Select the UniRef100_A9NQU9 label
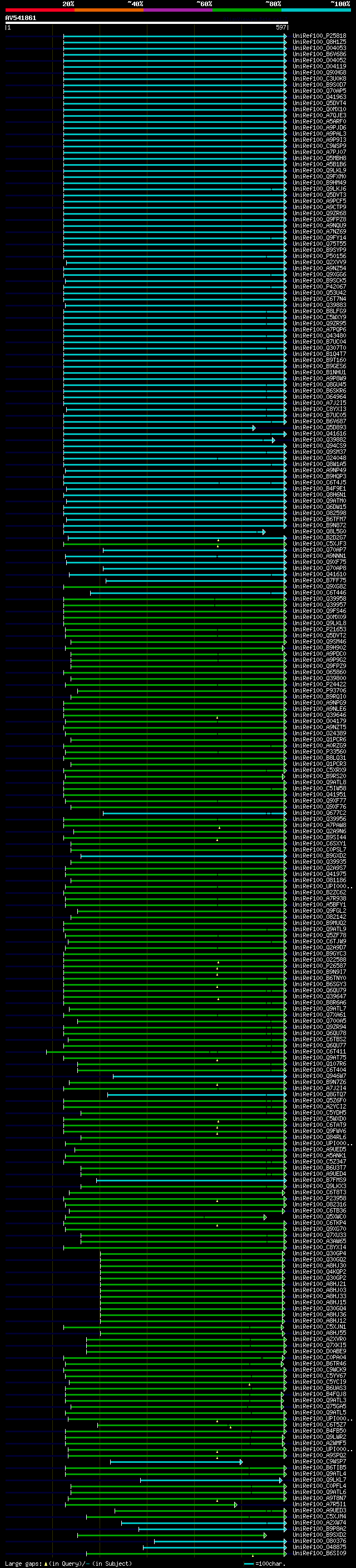The width and height of the screenshot is (356, 1568). [x=319, y=225]
